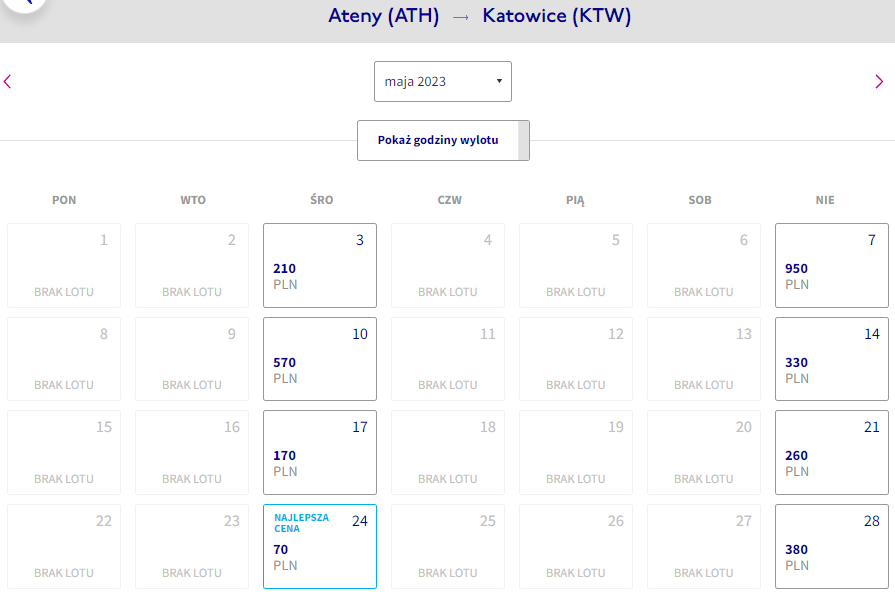
Task: Pick May 17 flight at 170 PLN
Action: 320,453
